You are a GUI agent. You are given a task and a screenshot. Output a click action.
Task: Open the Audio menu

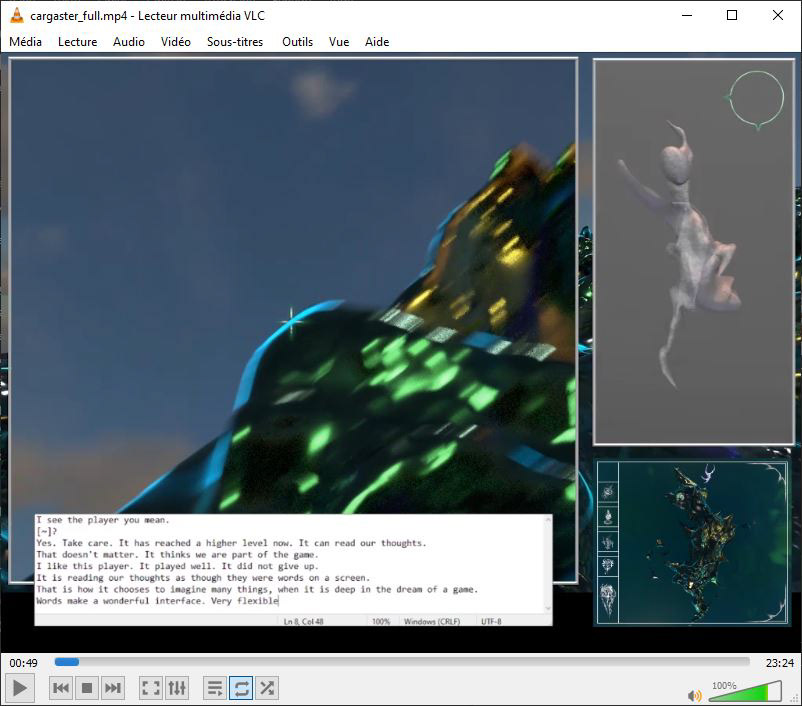coord(129,42)
